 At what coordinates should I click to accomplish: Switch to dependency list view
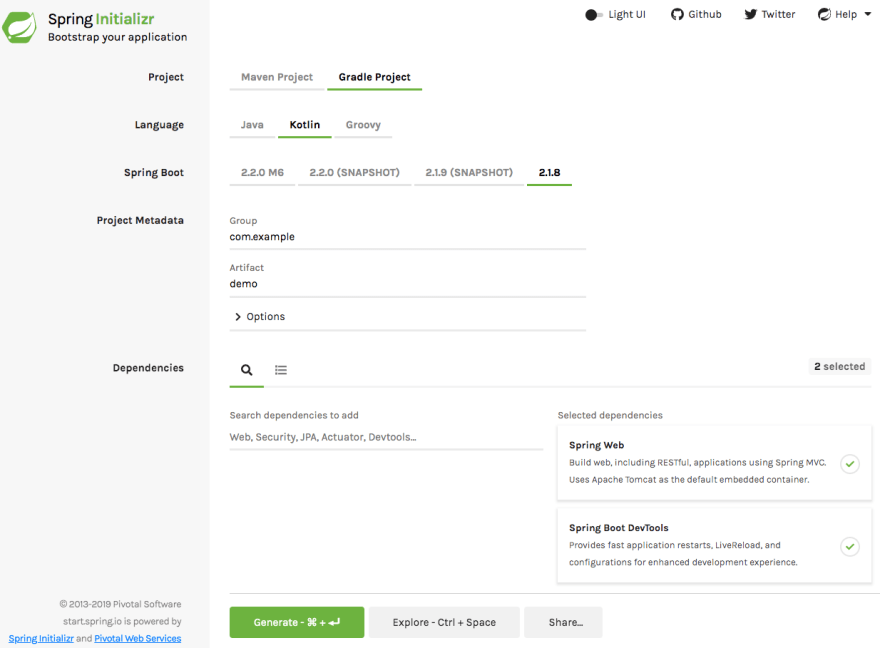281,370
